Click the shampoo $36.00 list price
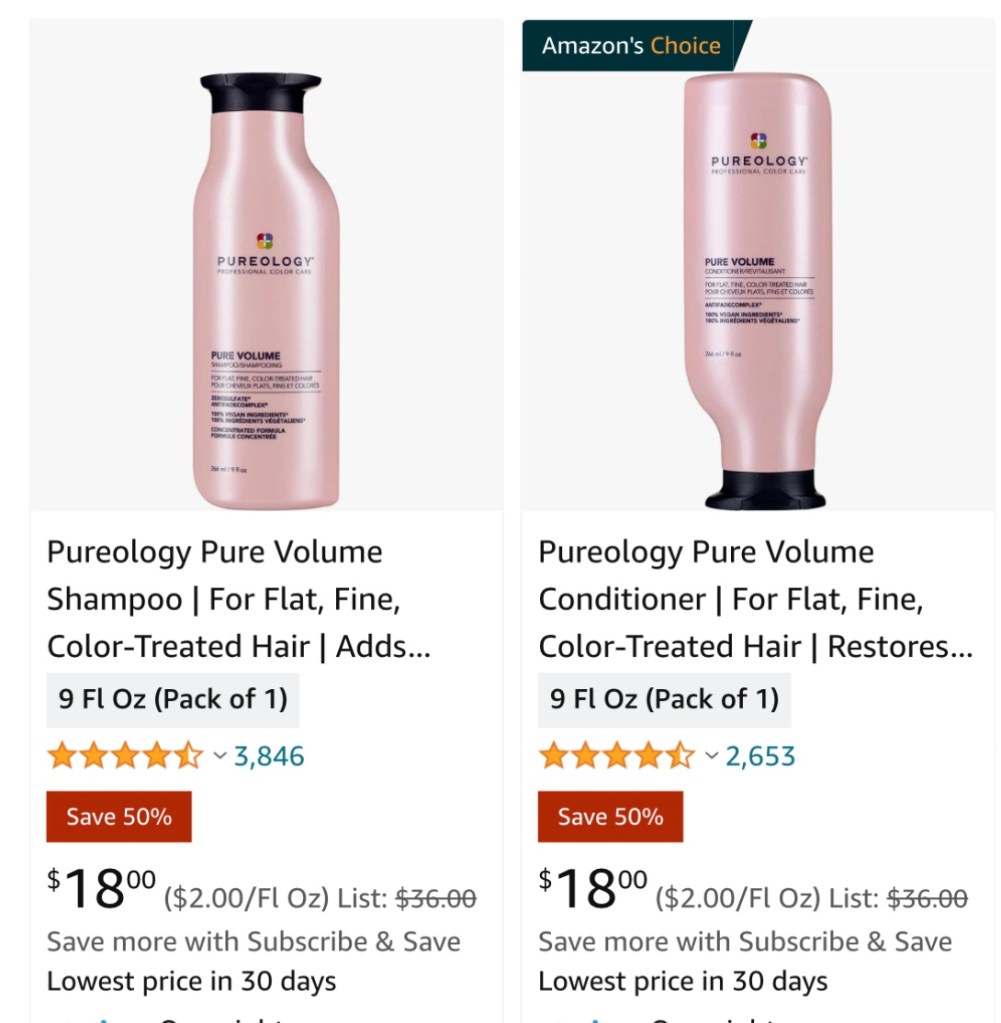 [x=436, y=898]
